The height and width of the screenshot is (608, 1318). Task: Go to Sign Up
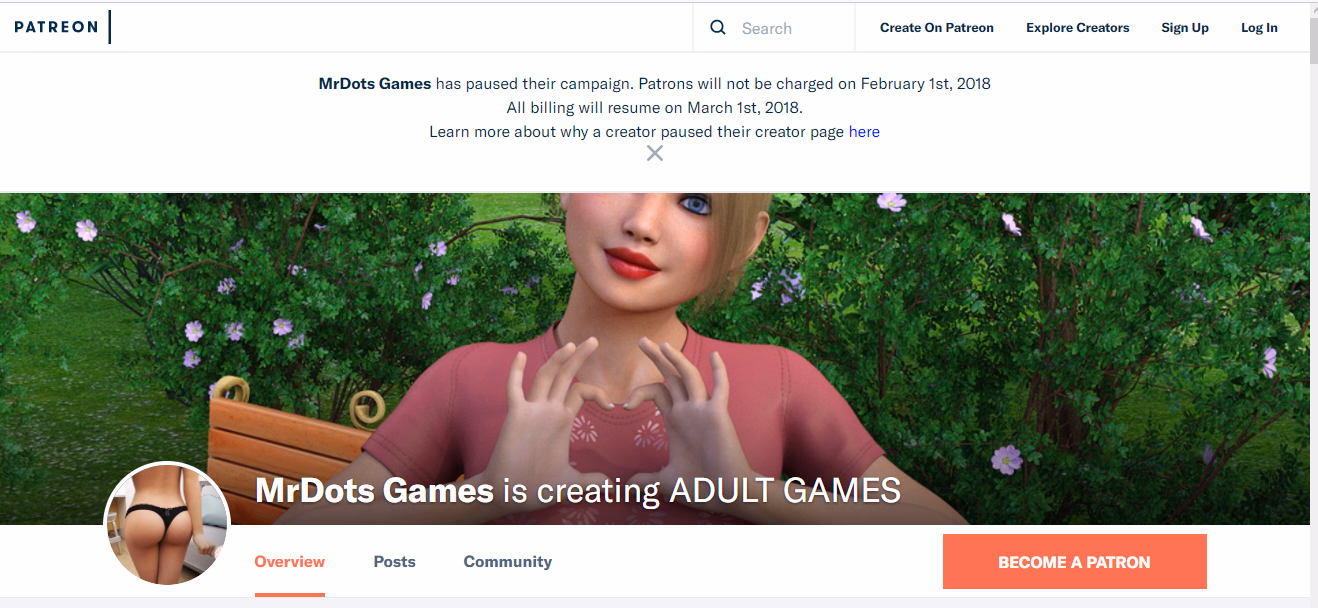pos(1185,28)
